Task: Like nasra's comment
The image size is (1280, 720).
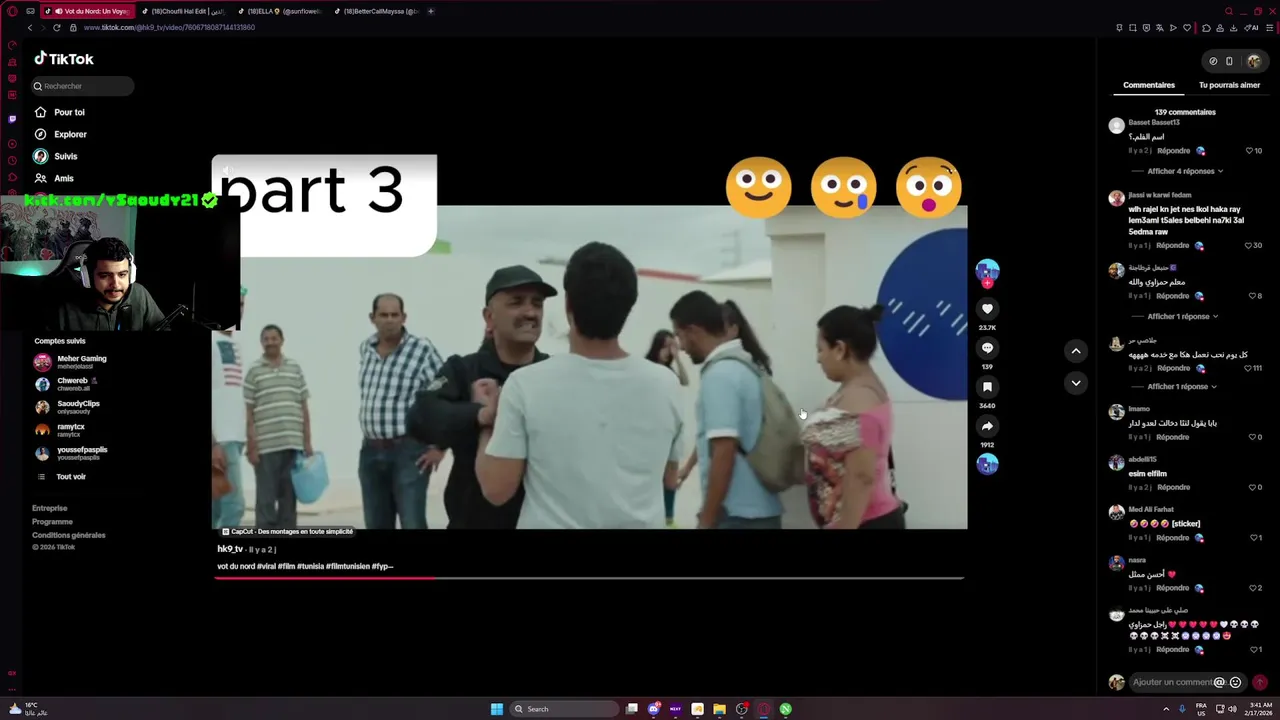Action: (x=1254, y=588)
